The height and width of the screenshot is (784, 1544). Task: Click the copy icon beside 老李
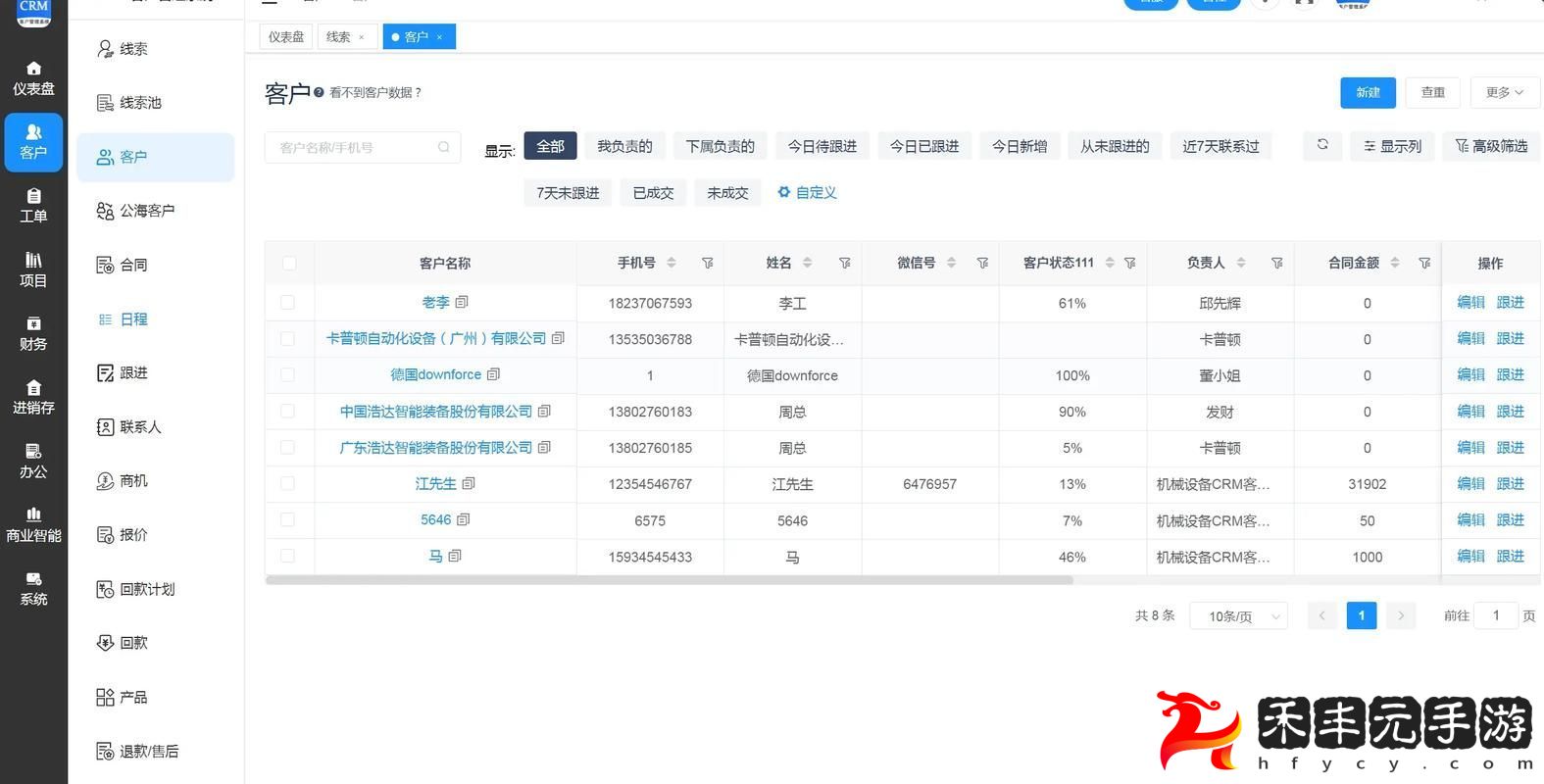pos(462,302)
